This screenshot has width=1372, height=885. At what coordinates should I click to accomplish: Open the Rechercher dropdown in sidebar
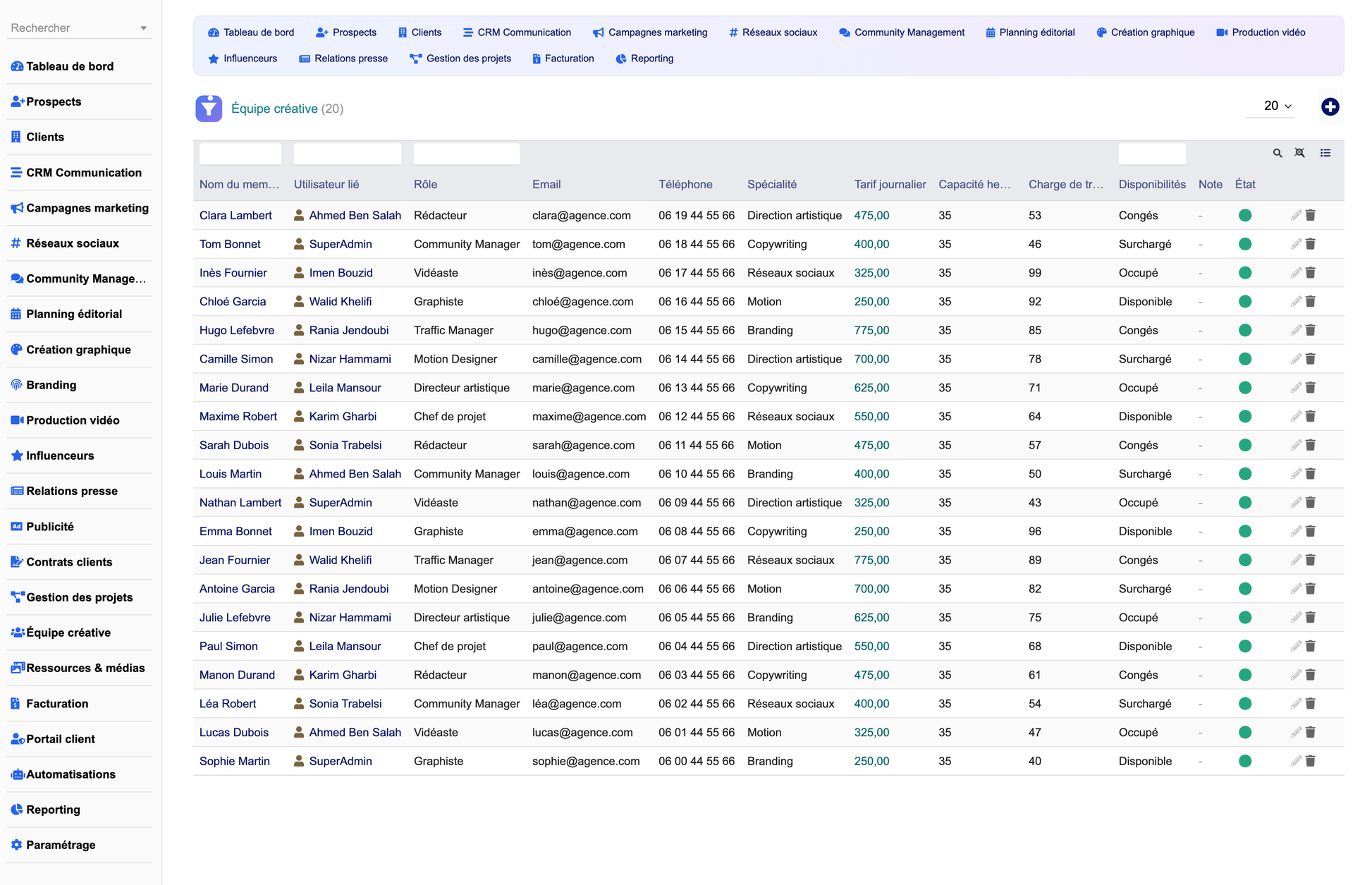click(x=79, y=28)
